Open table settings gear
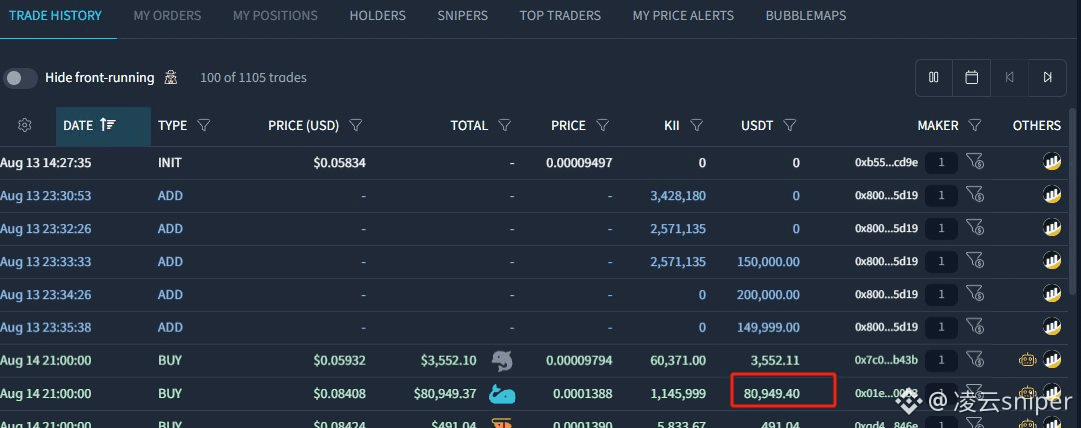Viewport: 1081px width, 428px height. 25,125
